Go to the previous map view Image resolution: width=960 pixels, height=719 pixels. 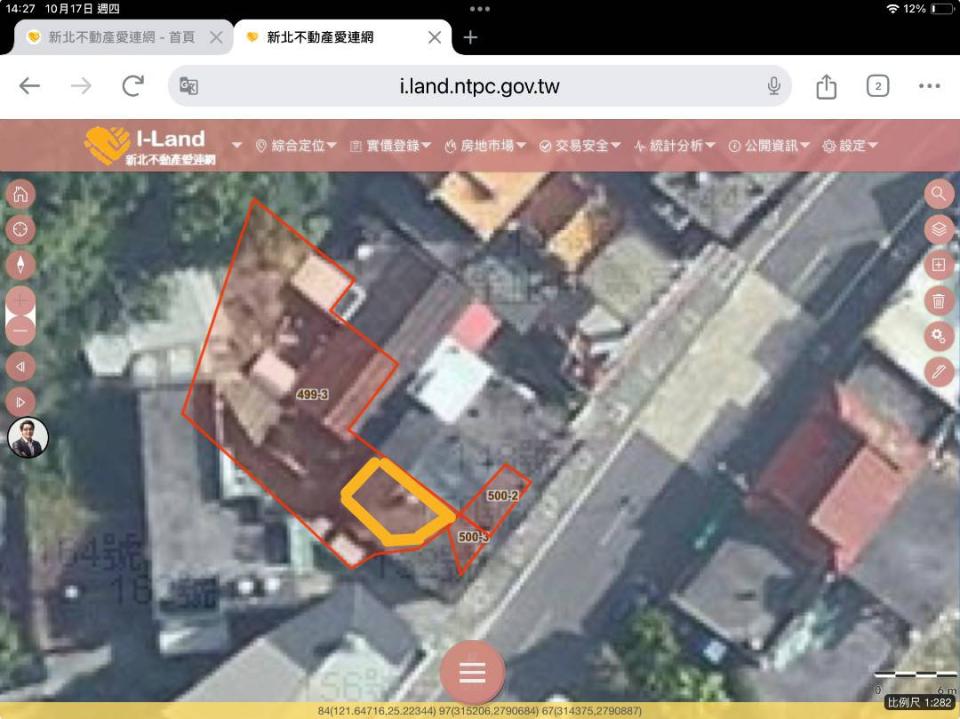(x=21, y=367)
